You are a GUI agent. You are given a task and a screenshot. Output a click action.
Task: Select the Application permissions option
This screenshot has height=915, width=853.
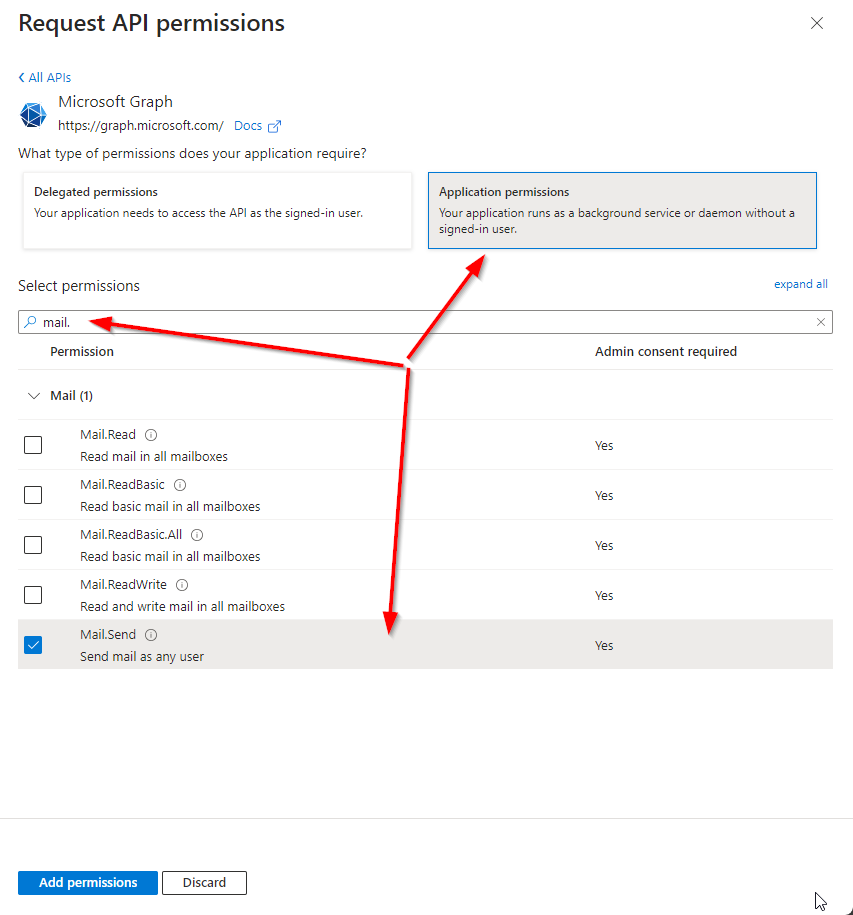621,210
